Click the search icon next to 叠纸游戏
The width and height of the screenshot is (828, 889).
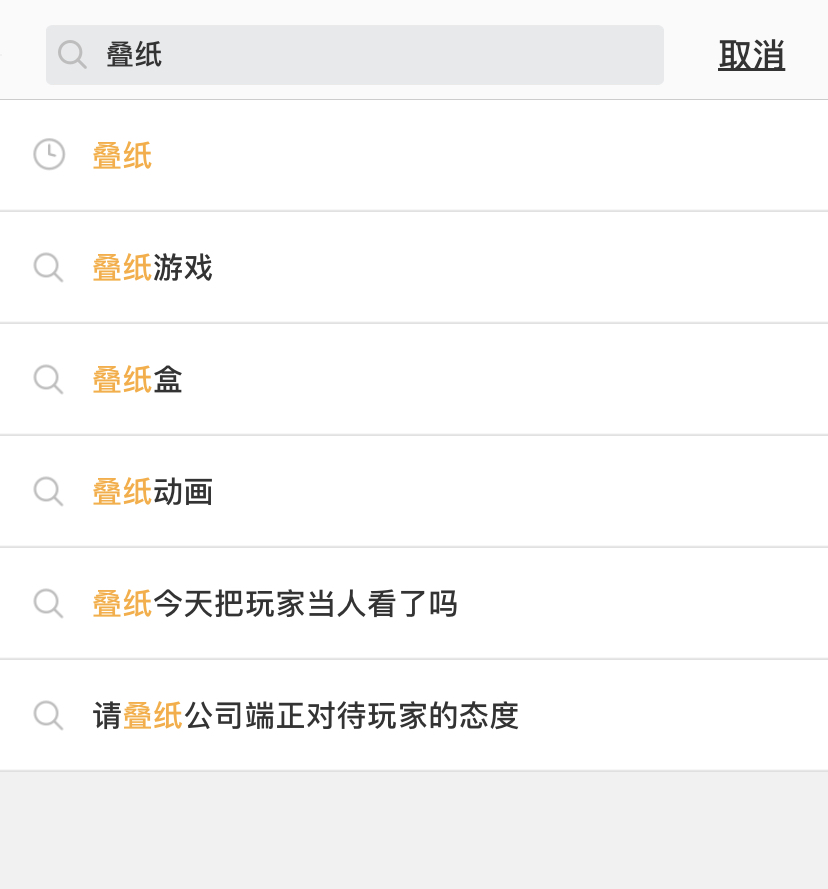pyautogui.click(x=48, y=267)
